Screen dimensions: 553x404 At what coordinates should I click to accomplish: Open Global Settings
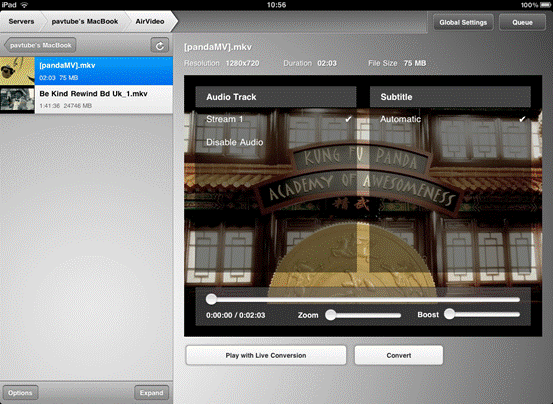click(x=463, y=23)
